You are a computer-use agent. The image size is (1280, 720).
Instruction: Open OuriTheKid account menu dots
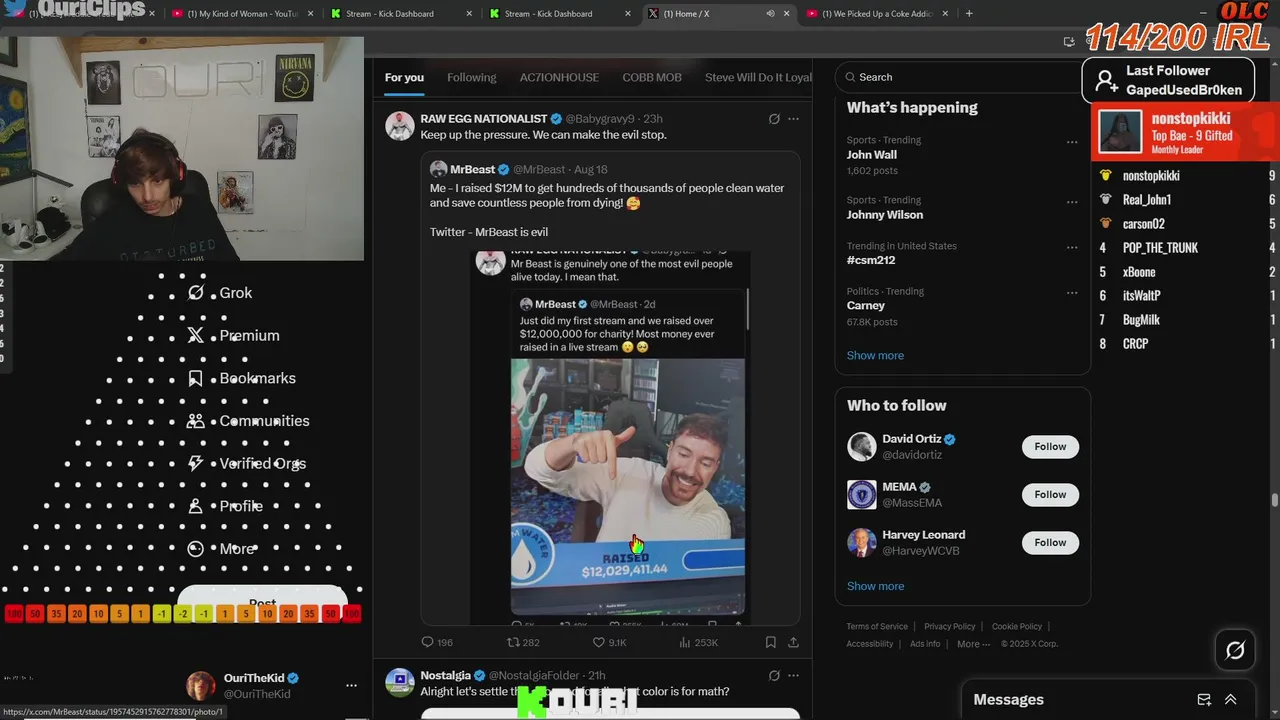(x=351, y=686)
